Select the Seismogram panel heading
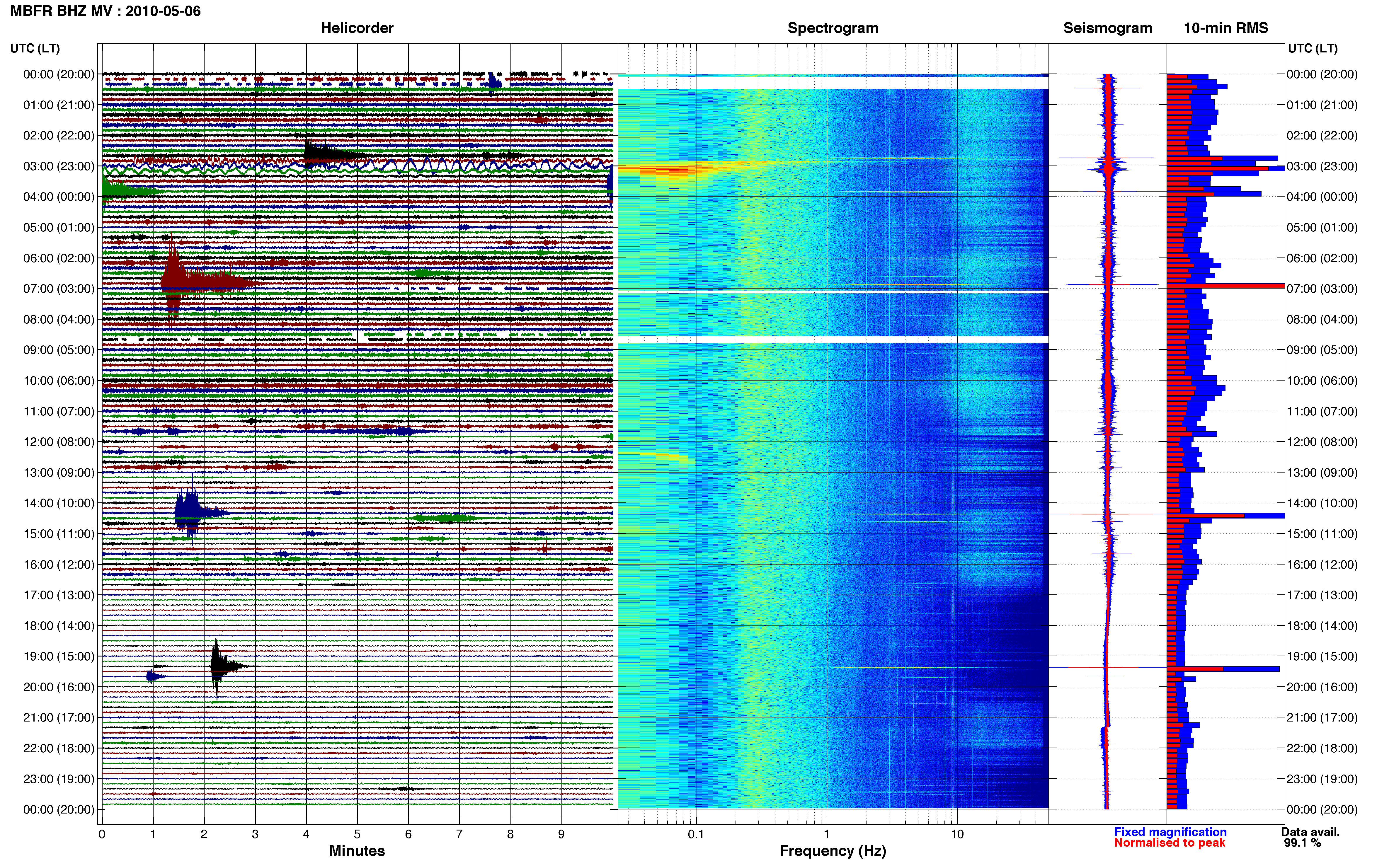This screenshot has height=868, width=1389. pos(1108,28)
